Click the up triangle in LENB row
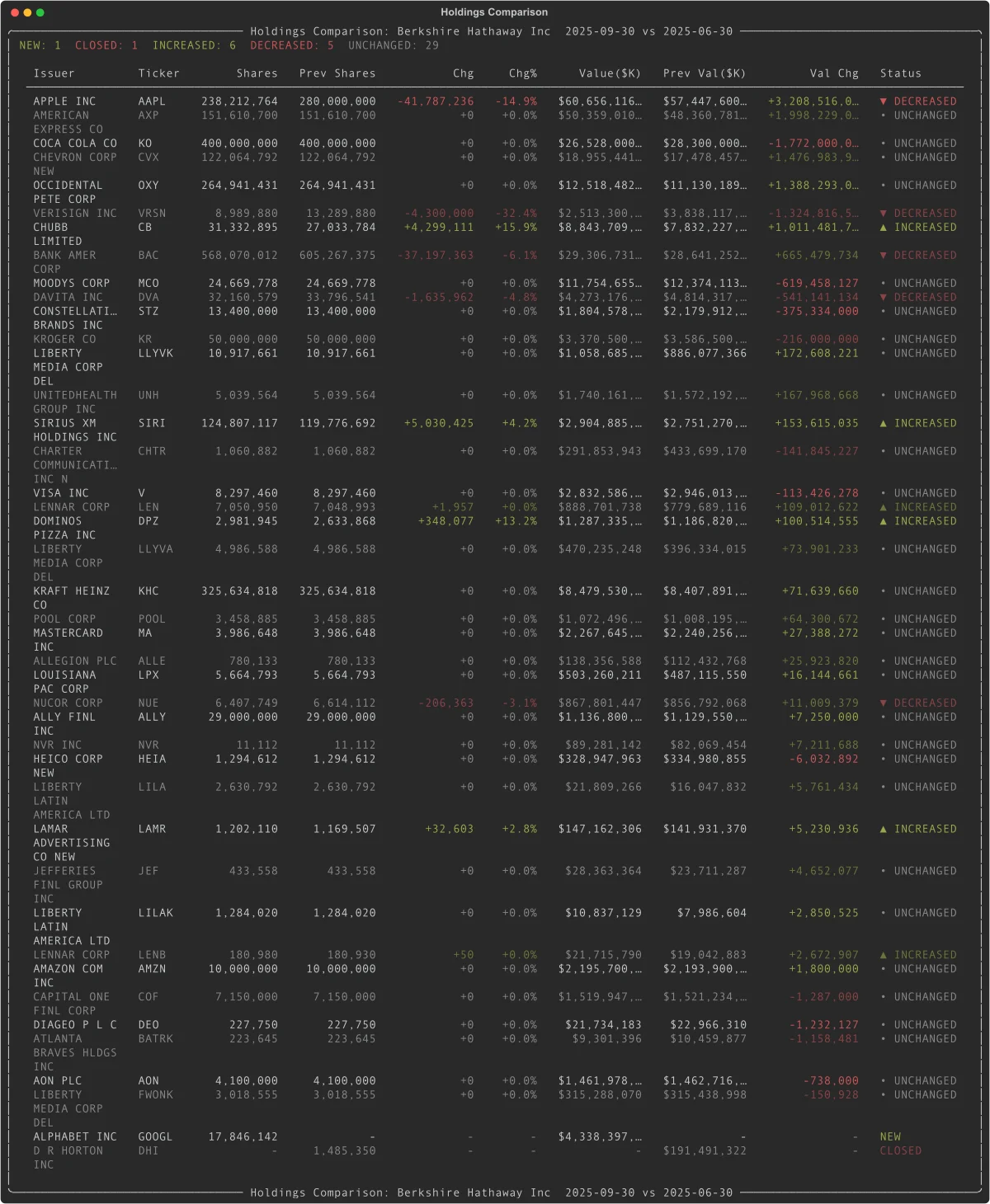Image resolution: width=990 pixels, height=1204 pixels. [x=884, y=957]
